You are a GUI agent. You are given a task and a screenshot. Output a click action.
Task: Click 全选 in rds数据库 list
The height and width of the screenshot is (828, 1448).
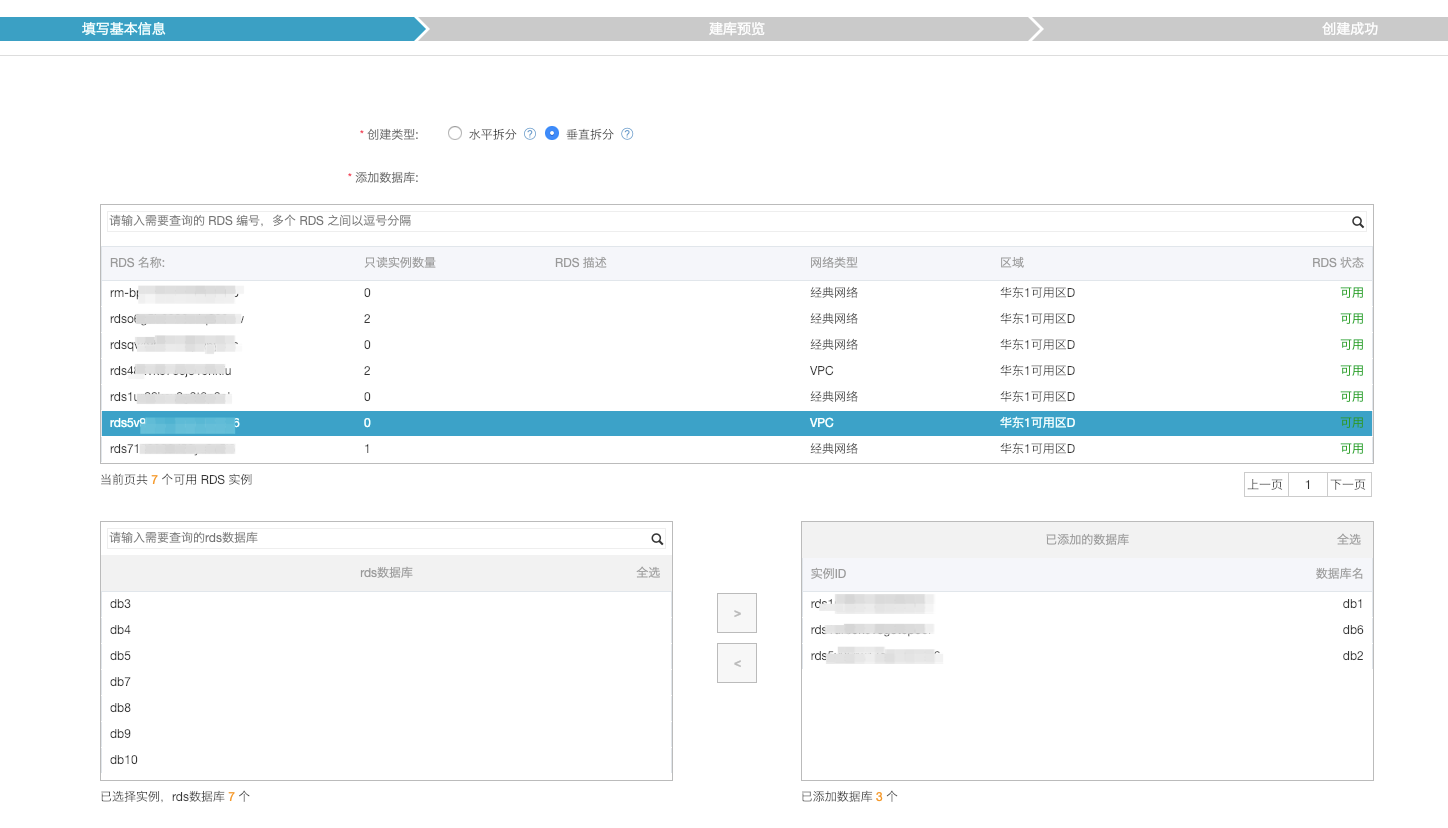click(648, 573)
